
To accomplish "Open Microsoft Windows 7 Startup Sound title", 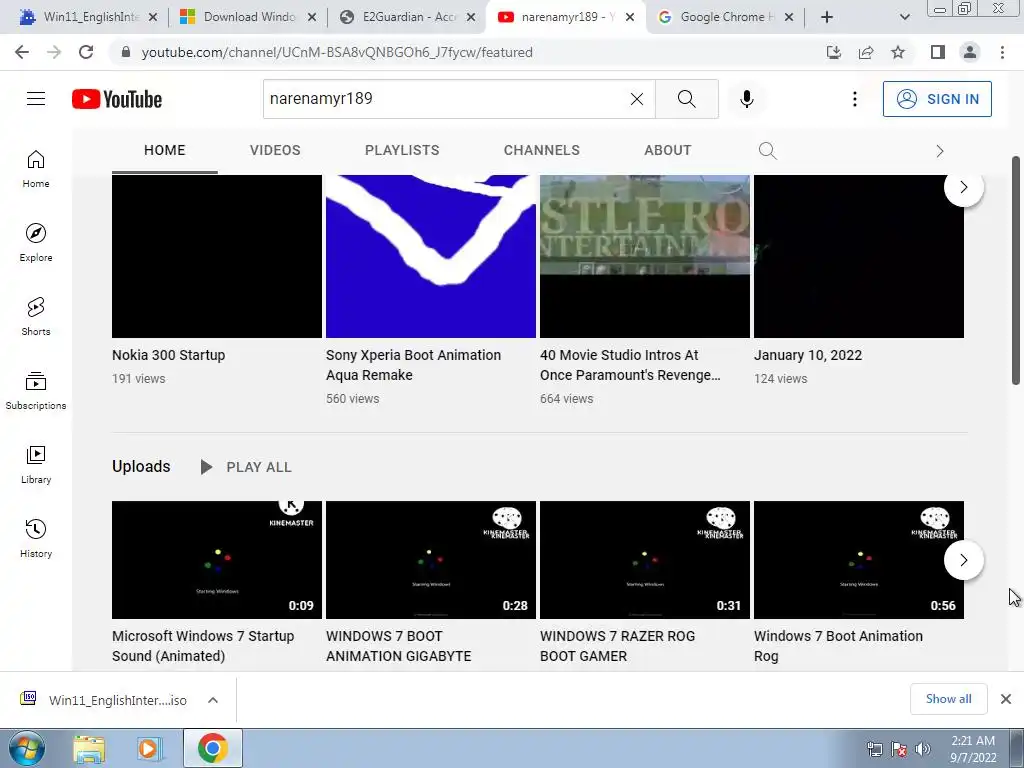I will (203, 646).
